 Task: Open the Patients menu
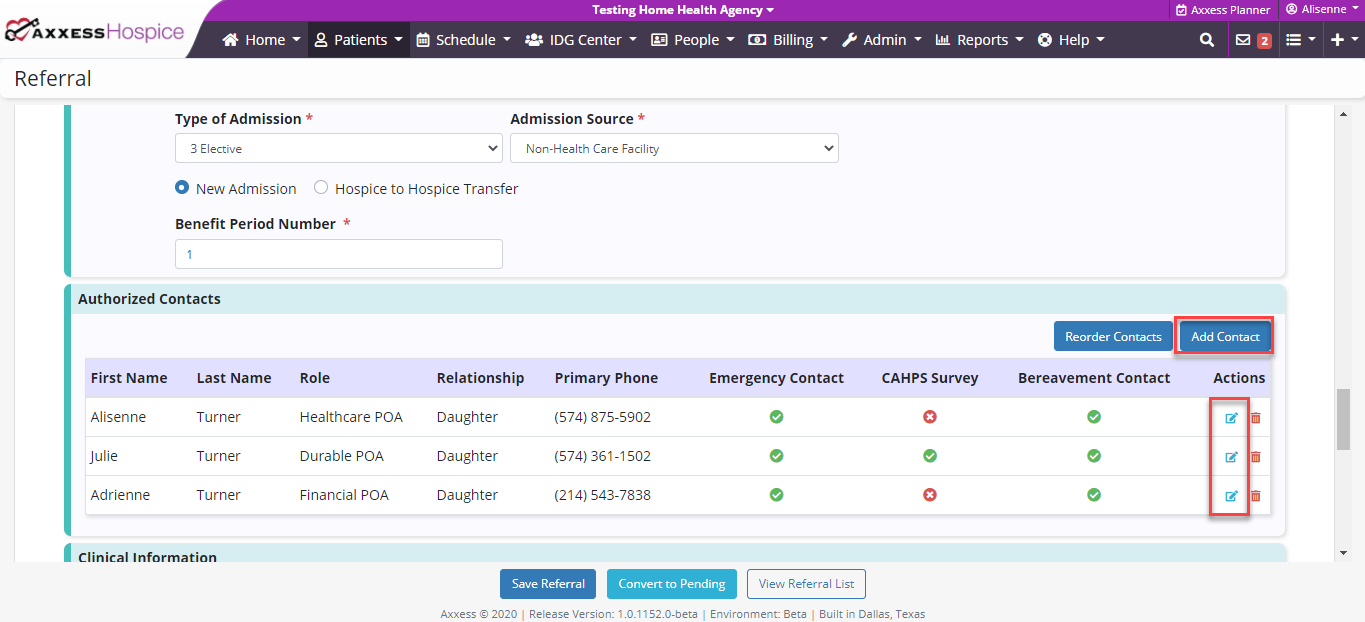point(358,40)
